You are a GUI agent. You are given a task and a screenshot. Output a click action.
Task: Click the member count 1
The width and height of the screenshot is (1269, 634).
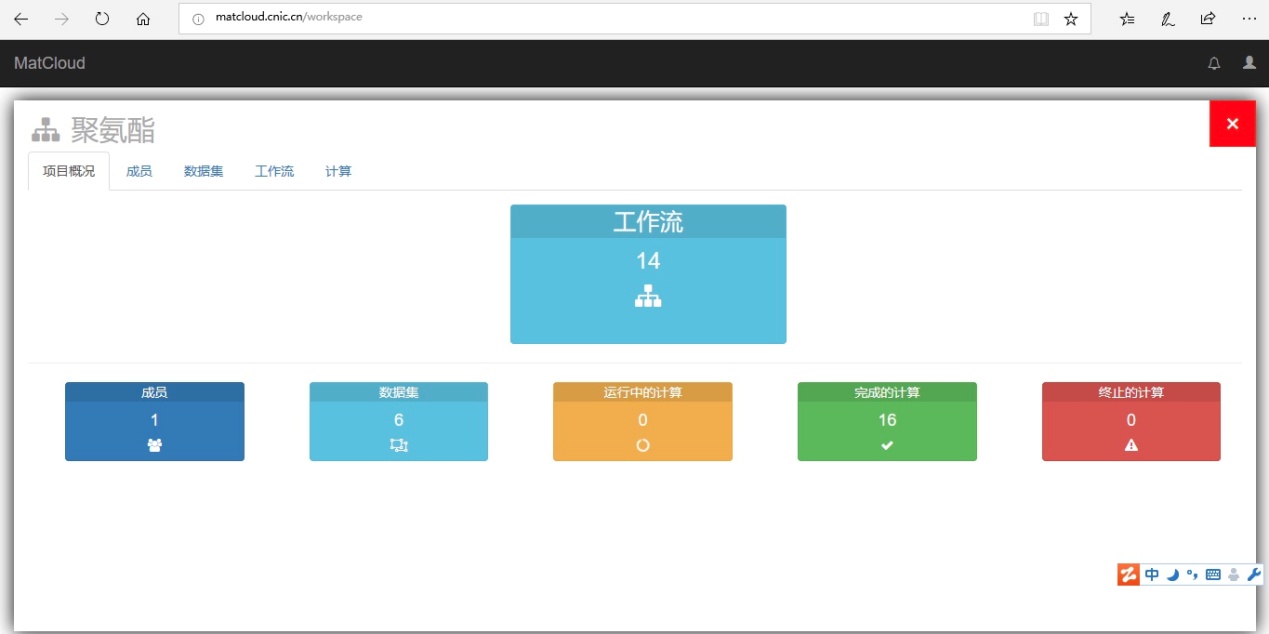155,420
